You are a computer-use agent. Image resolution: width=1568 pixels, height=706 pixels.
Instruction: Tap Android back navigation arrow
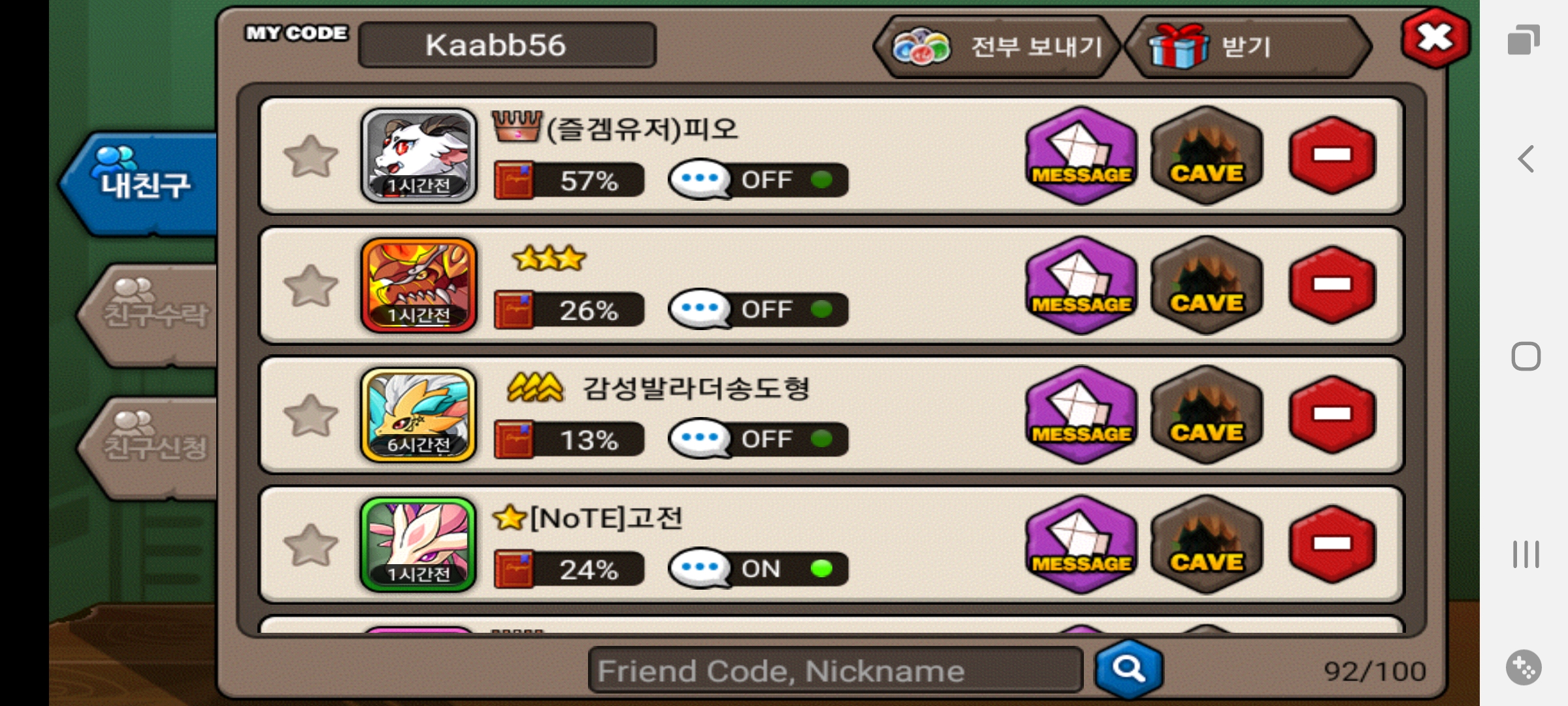[x=1526, y=159]
